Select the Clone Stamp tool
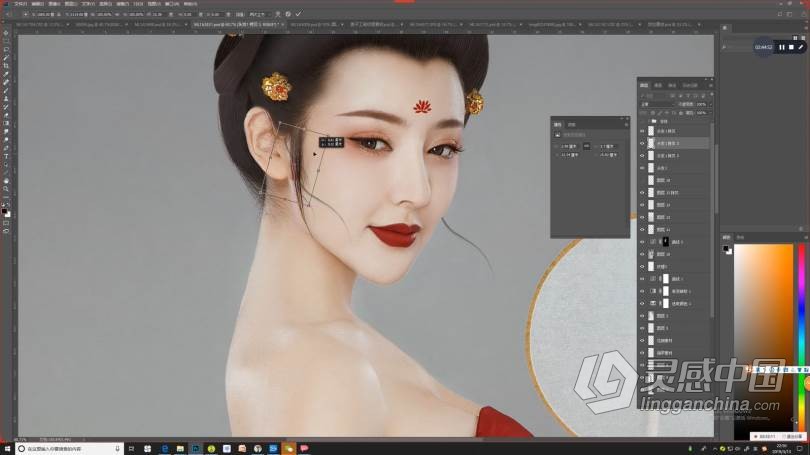 point(6,99)
